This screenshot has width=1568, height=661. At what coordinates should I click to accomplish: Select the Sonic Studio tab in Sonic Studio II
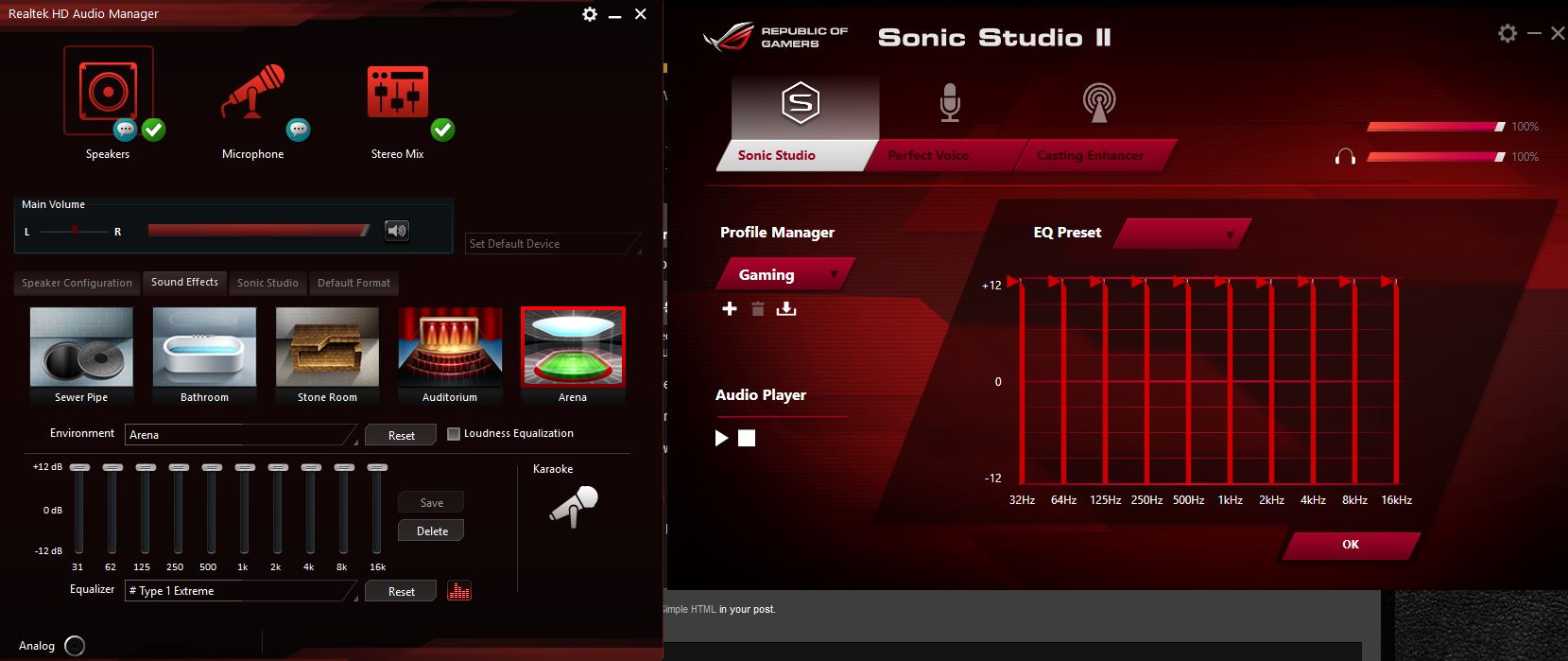tap(792, 155)
